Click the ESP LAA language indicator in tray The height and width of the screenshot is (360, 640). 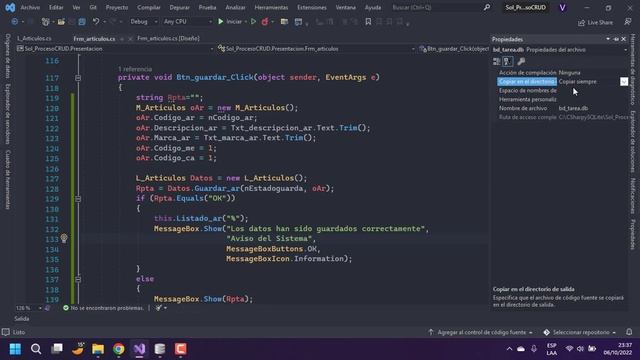pyautogui.click(x=551, y=349)
